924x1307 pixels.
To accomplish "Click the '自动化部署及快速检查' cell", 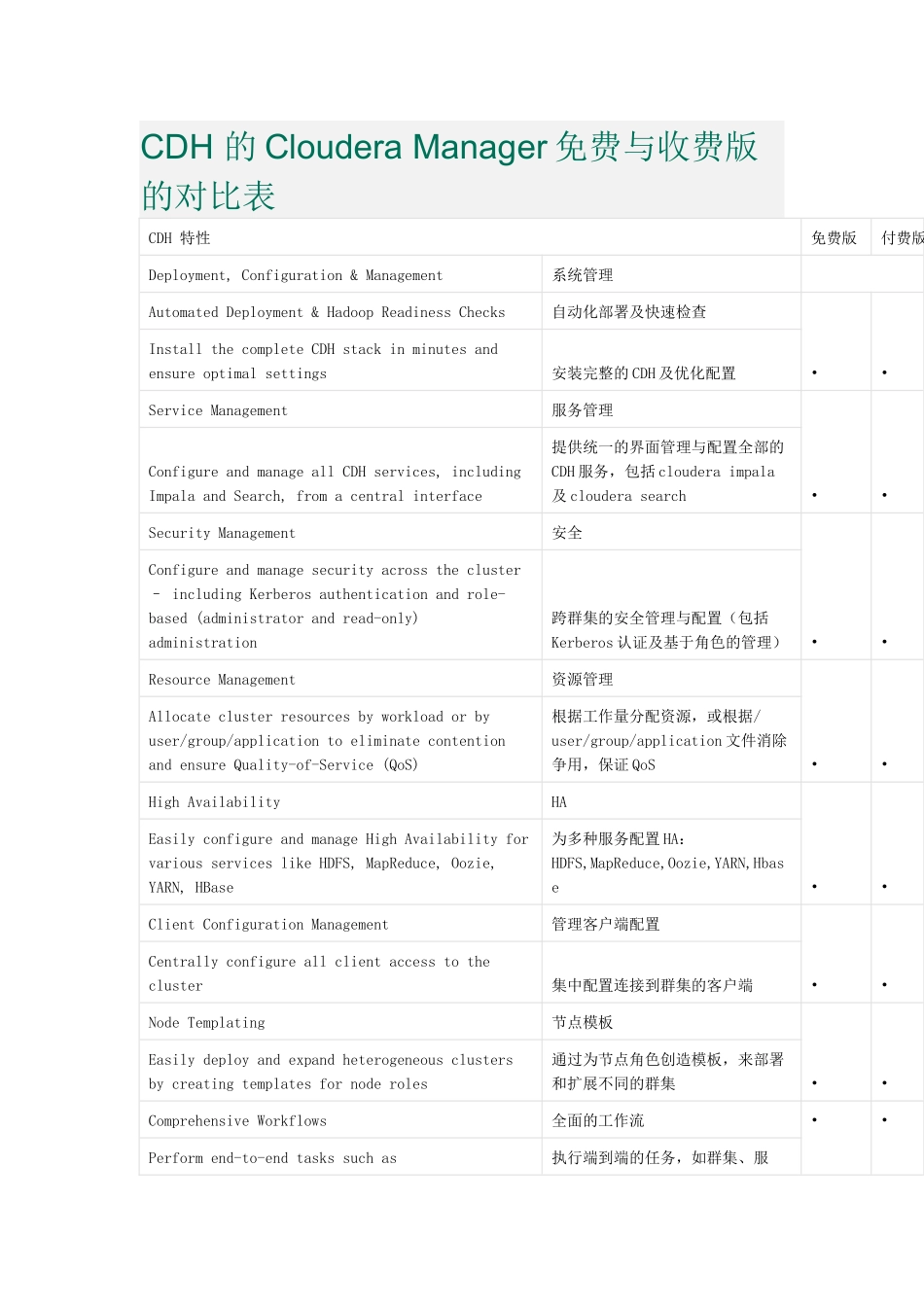I will [671, 312].
